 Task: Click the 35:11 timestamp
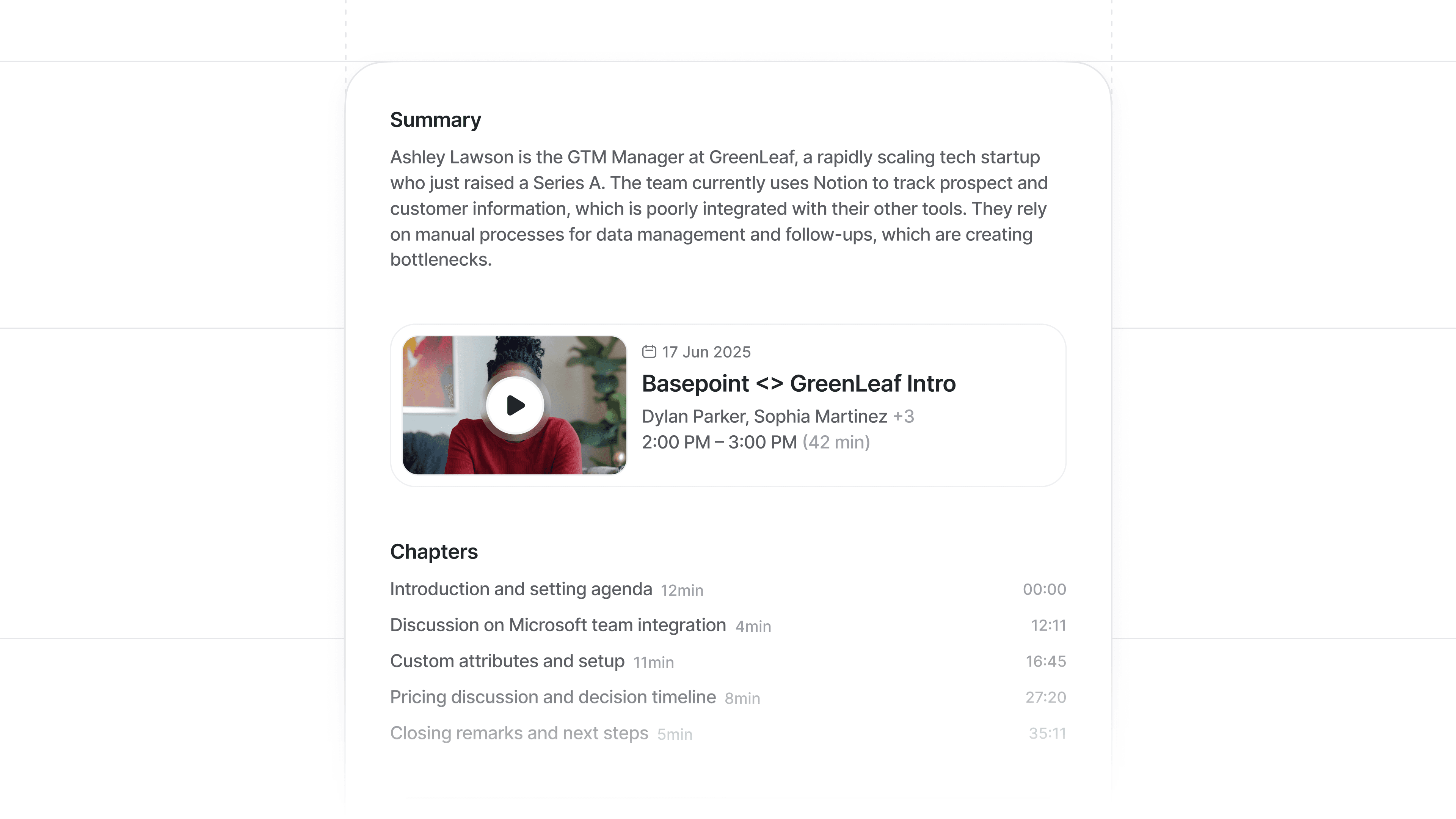coord(1047,733)
